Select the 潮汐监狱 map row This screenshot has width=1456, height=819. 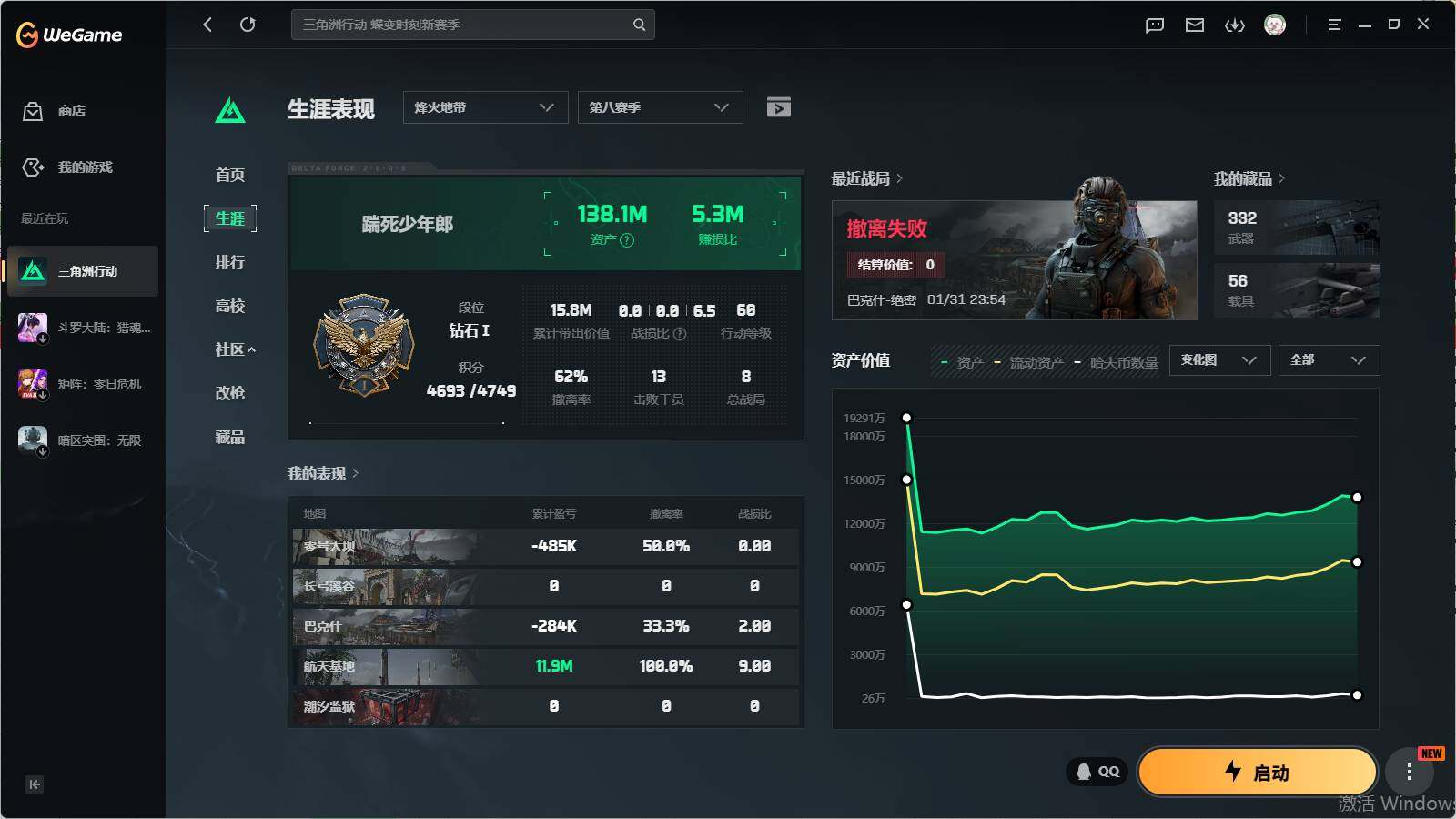click(x=546, y=706)
